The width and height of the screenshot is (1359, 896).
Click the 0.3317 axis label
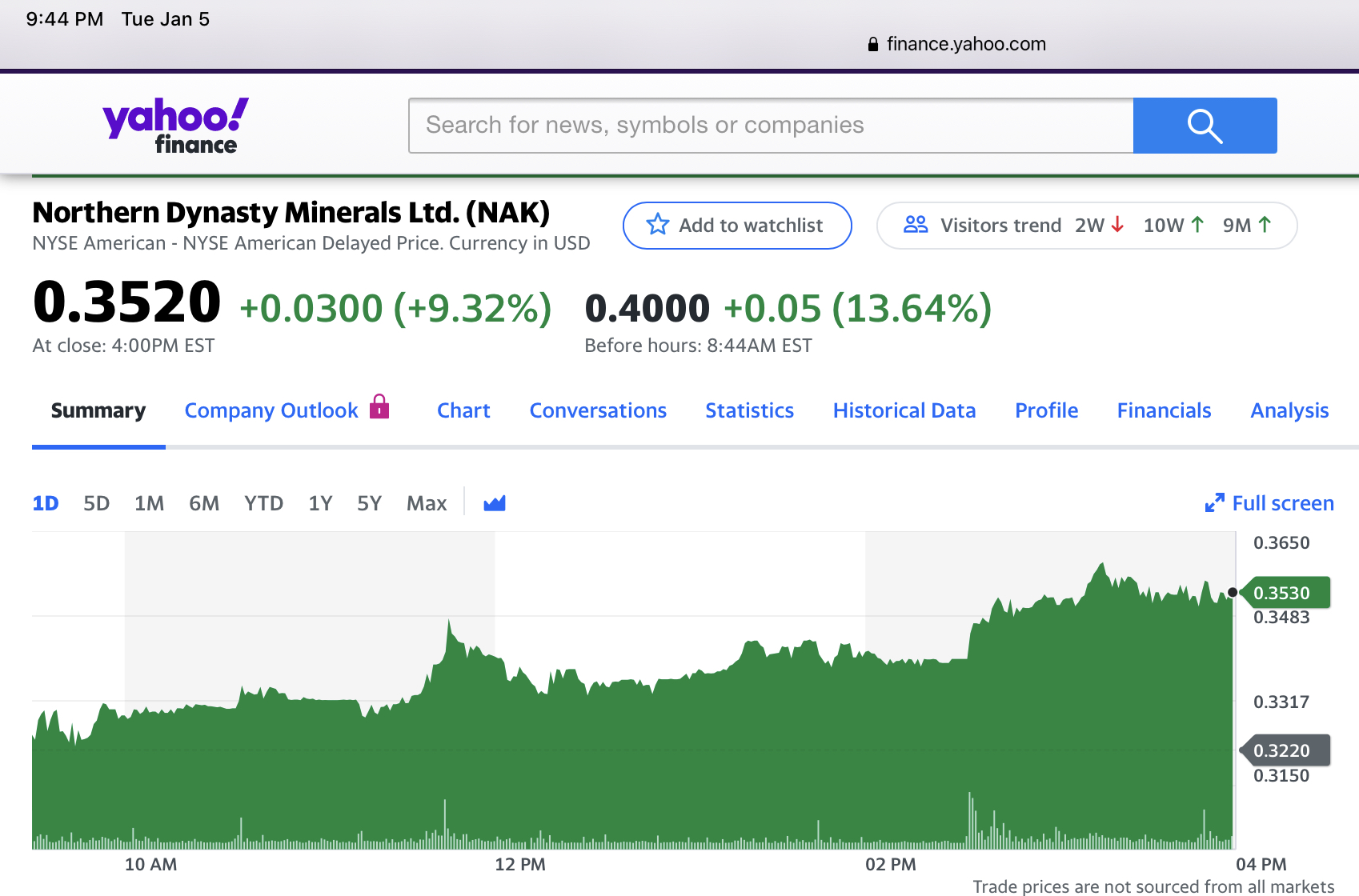pos(1281,702)
